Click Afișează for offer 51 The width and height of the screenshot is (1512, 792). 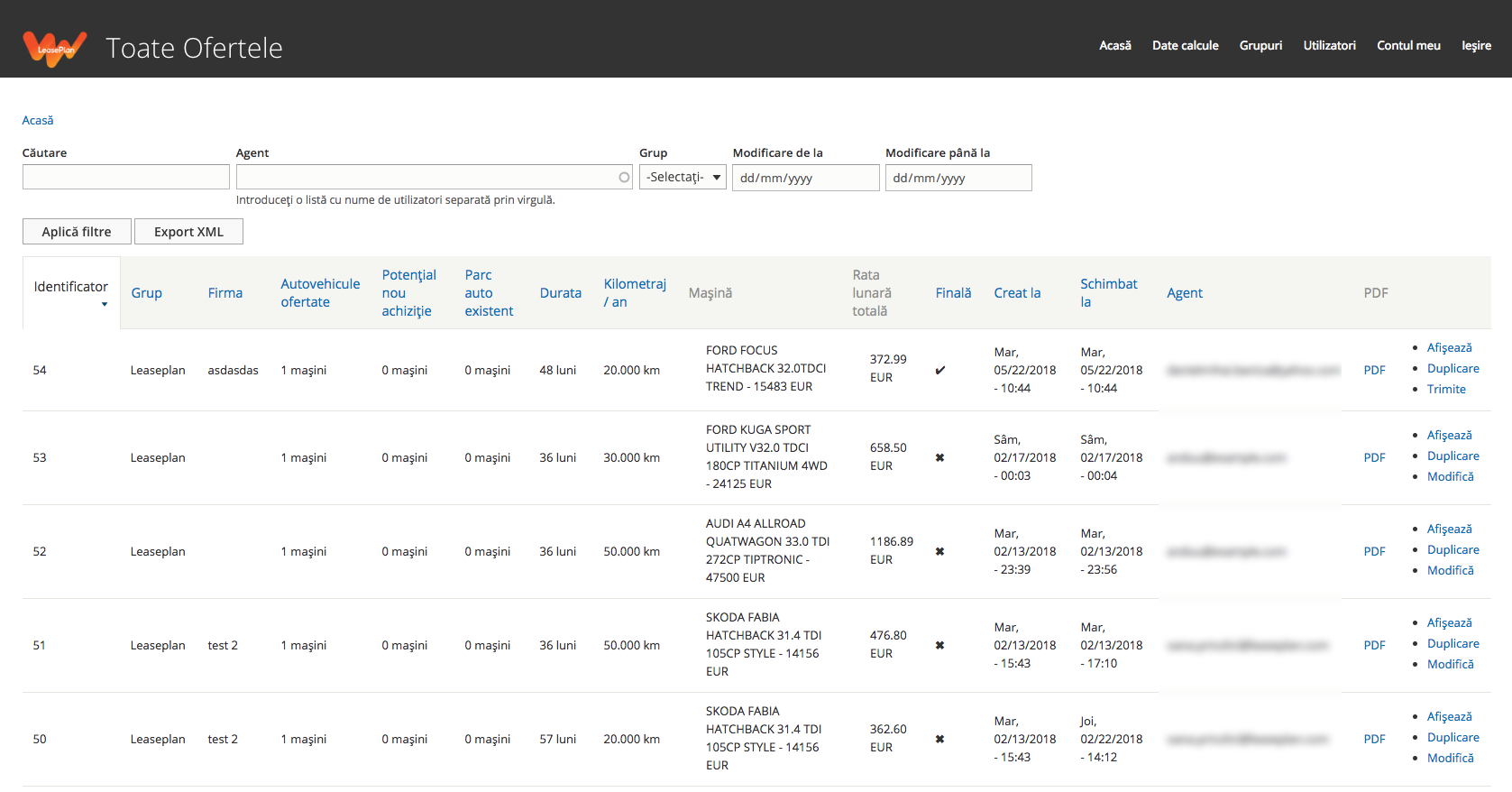pyautogui.click(x=1449, y=622)
